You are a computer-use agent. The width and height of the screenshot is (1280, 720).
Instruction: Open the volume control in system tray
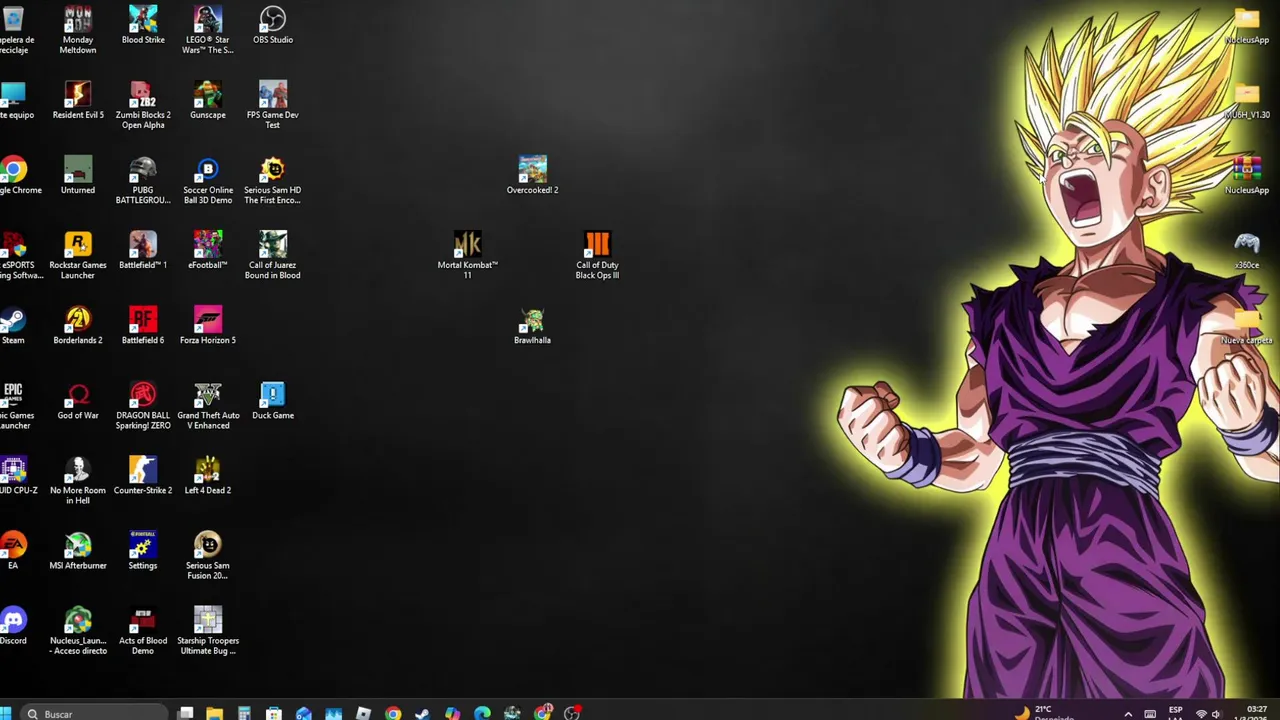[x=1216, y=714]
